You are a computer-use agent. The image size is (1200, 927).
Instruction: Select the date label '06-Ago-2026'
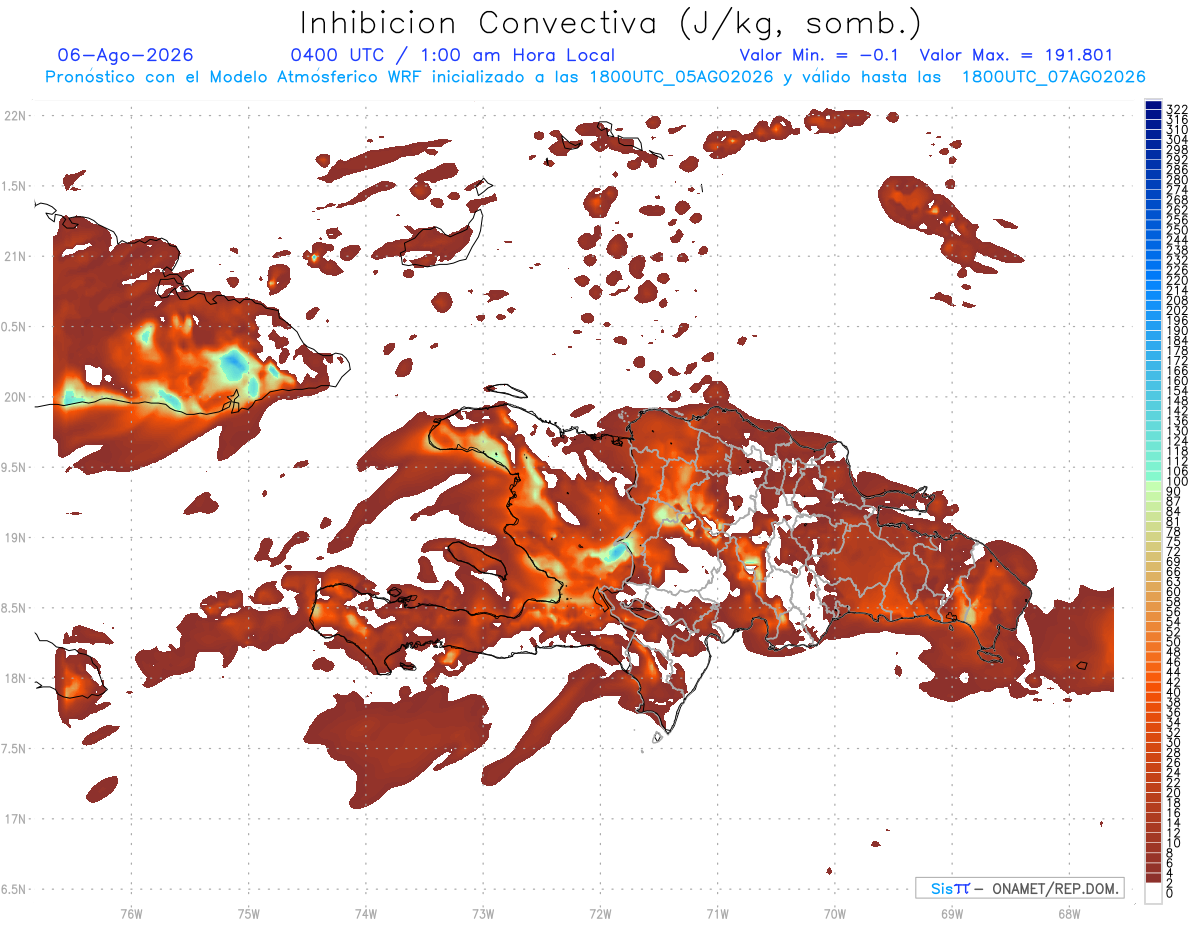point(125,56)
